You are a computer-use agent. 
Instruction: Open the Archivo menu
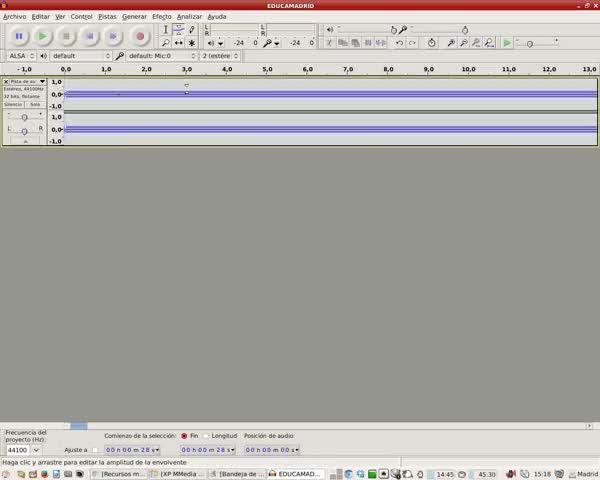(x=15, y=17)
